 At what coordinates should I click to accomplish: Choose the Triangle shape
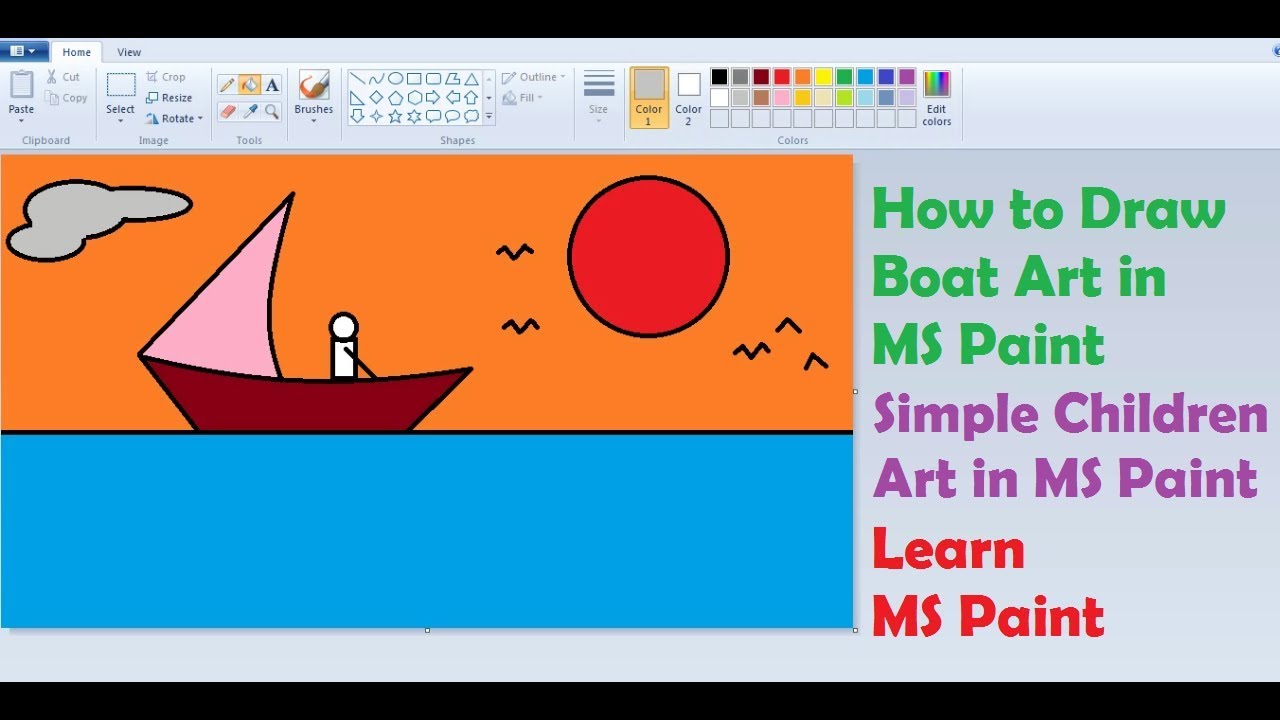[471, 79]
